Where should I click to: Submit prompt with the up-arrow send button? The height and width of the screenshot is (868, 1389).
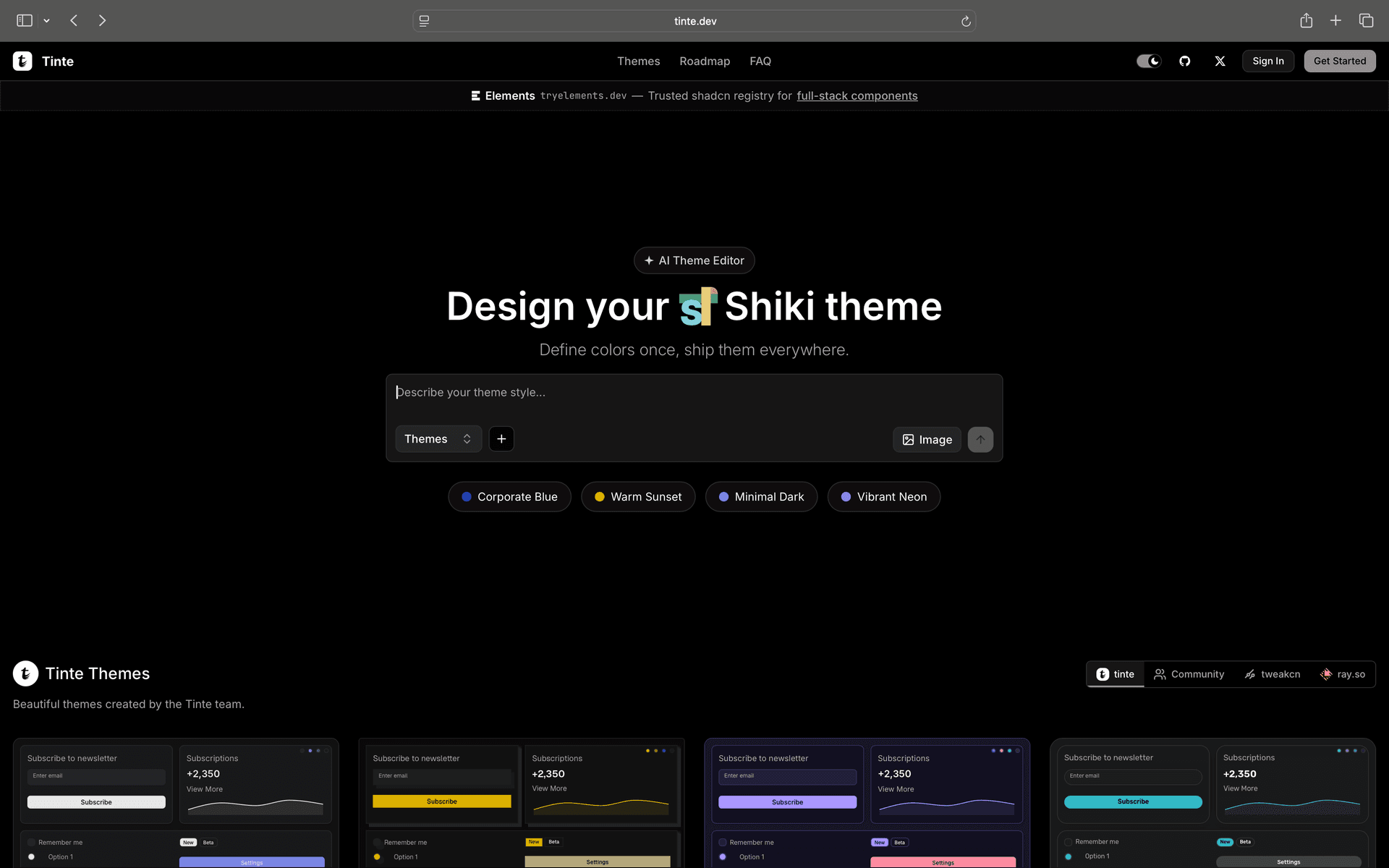coord(980,439)
